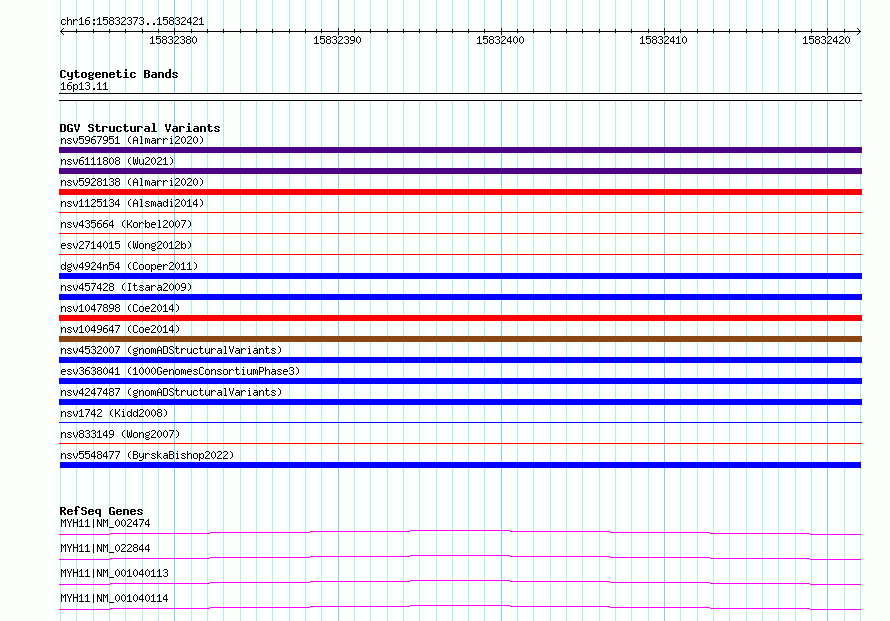890x621 pixels.
Task: Click the nsv1742 (Kidd2008) label
Action: 114,413
